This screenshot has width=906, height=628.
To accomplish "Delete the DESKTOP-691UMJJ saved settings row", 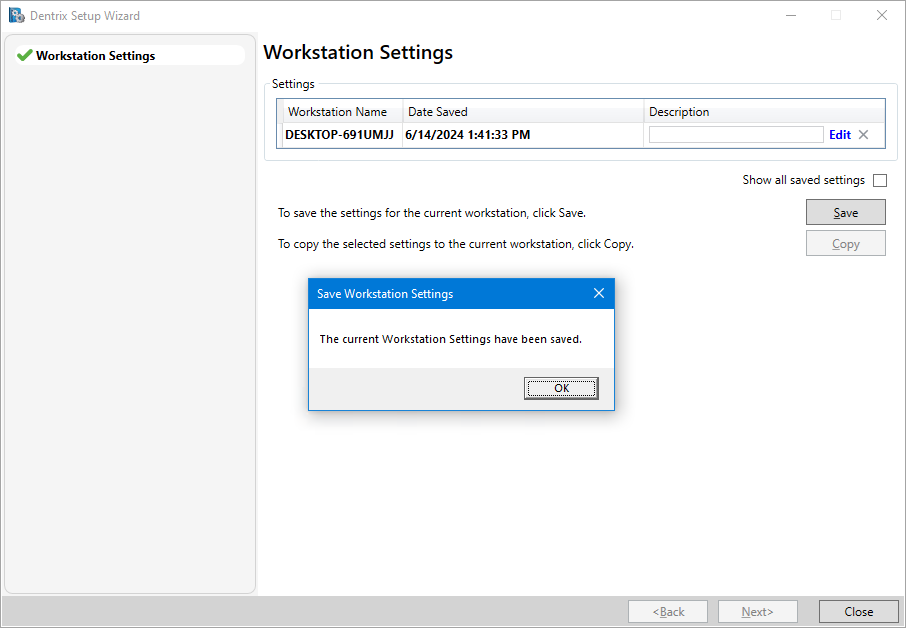I will pos(864,135).
